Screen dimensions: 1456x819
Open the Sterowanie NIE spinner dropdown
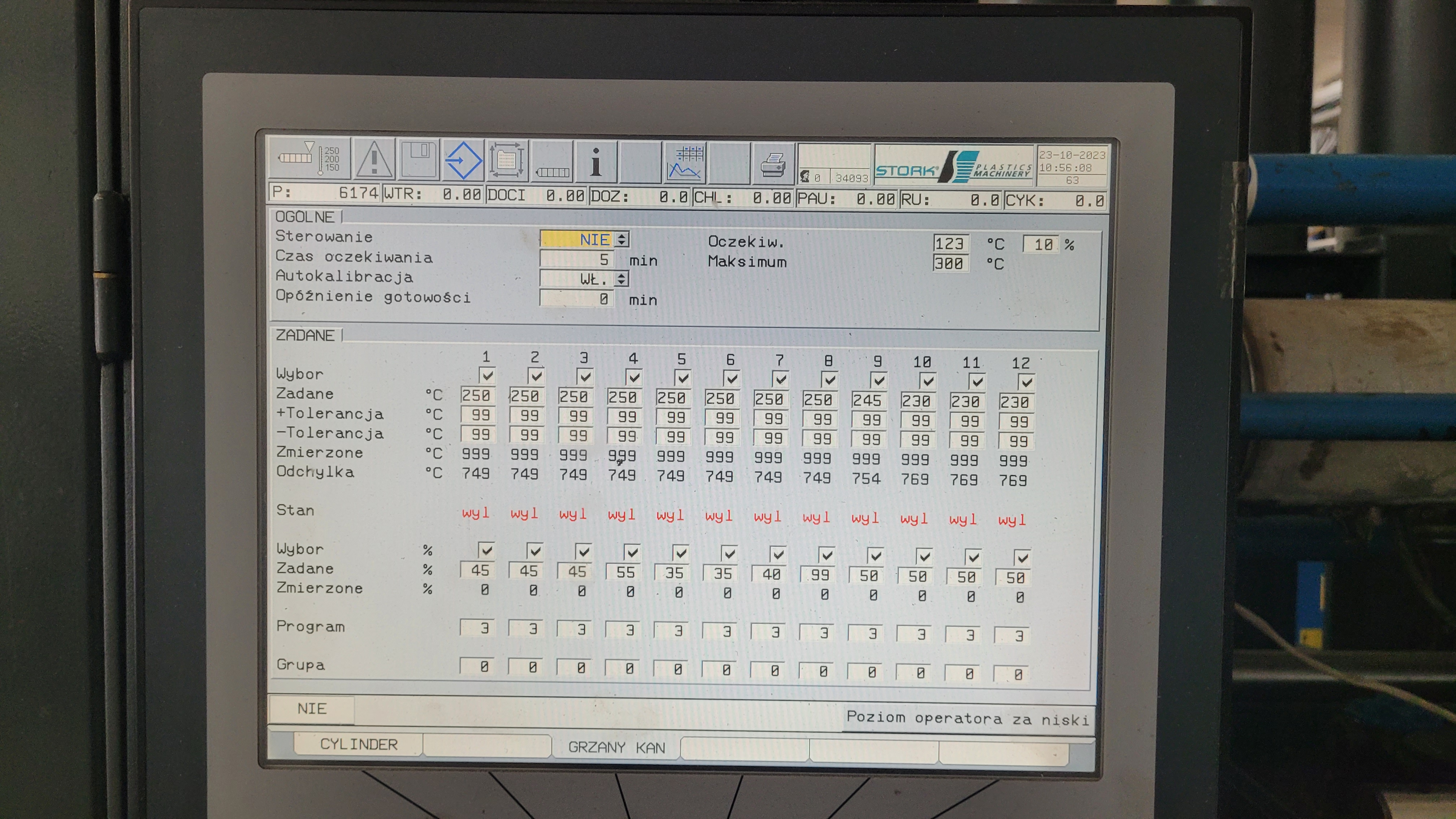coord(622,239)
